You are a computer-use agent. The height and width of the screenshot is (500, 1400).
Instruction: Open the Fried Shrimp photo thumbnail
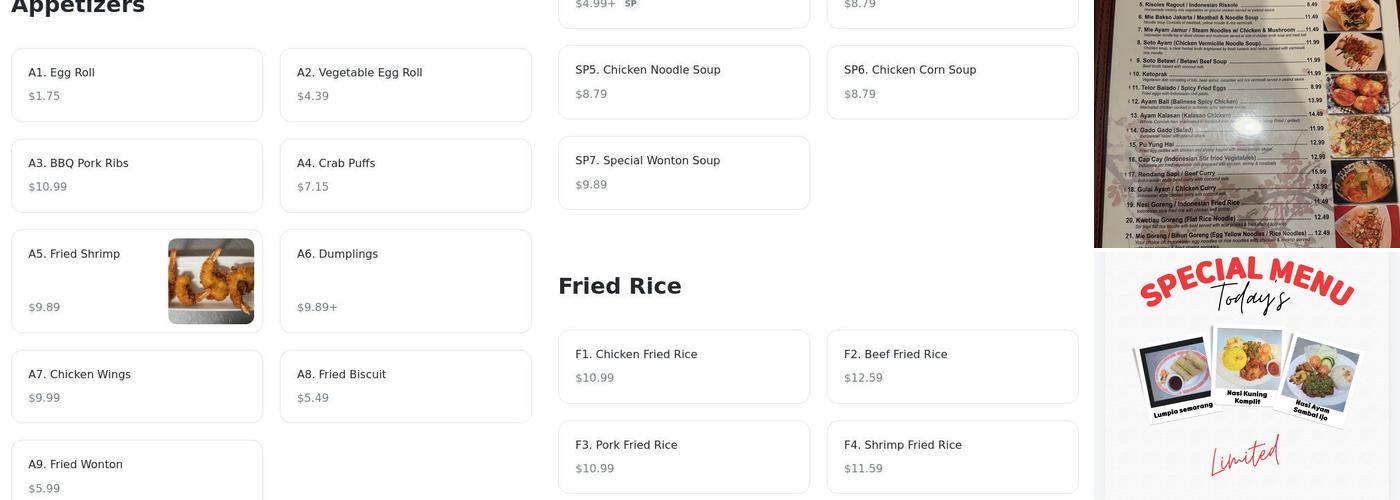211,281
